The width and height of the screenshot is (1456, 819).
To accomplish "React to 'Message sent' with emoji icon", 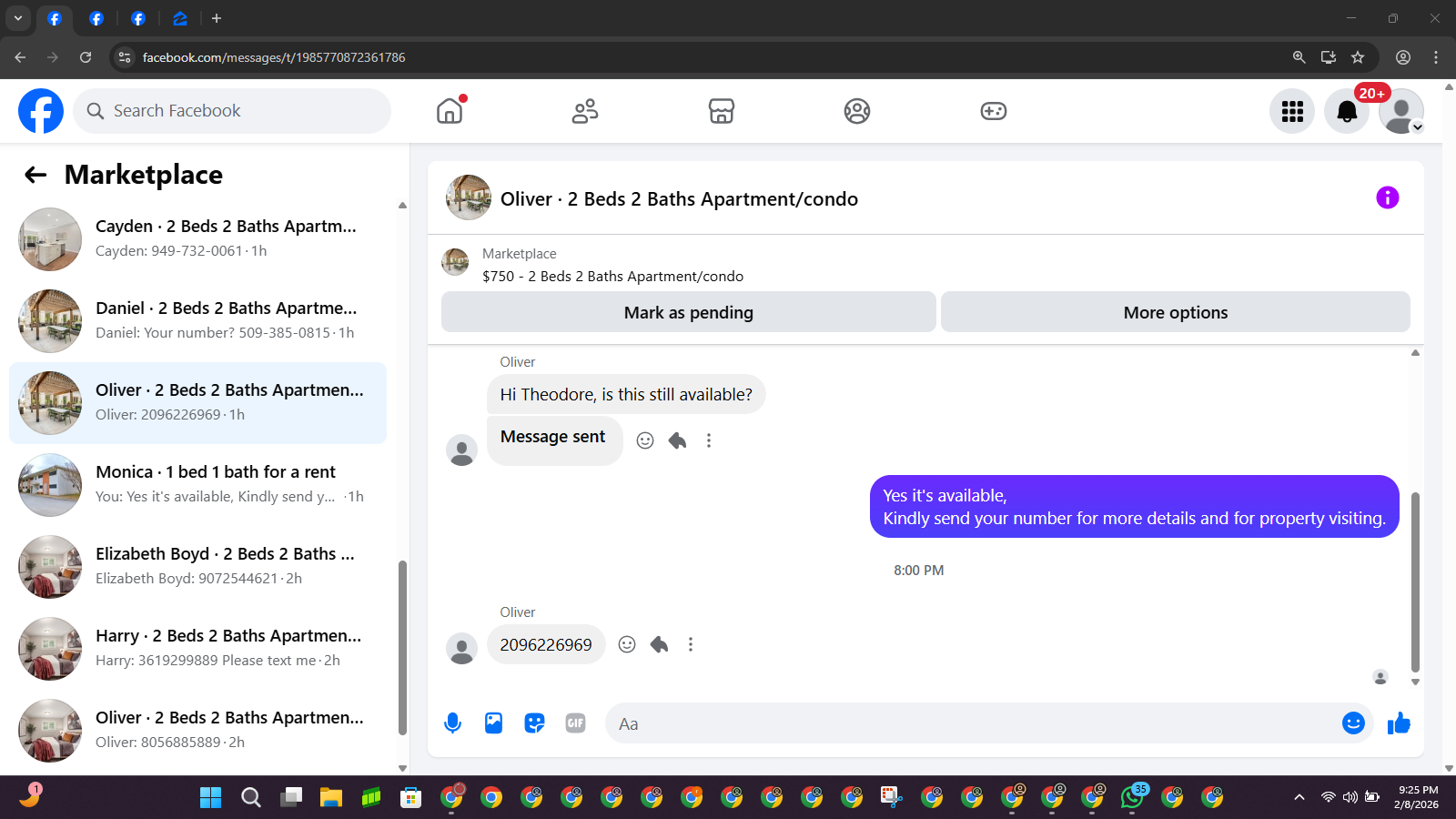I will [x=645, y=440].
